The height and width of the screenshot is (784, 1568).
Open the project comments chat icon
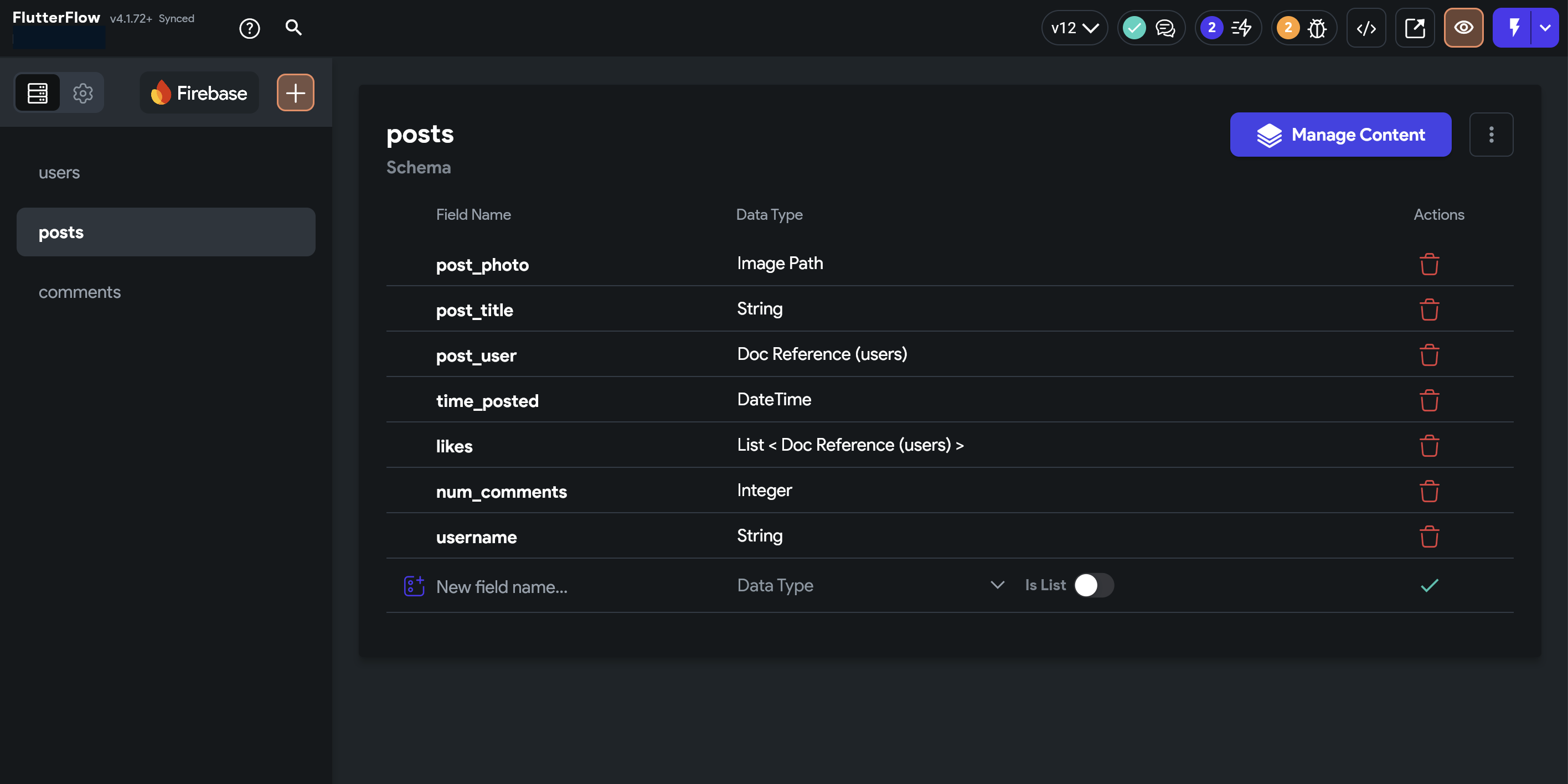tap(1165, 28)
